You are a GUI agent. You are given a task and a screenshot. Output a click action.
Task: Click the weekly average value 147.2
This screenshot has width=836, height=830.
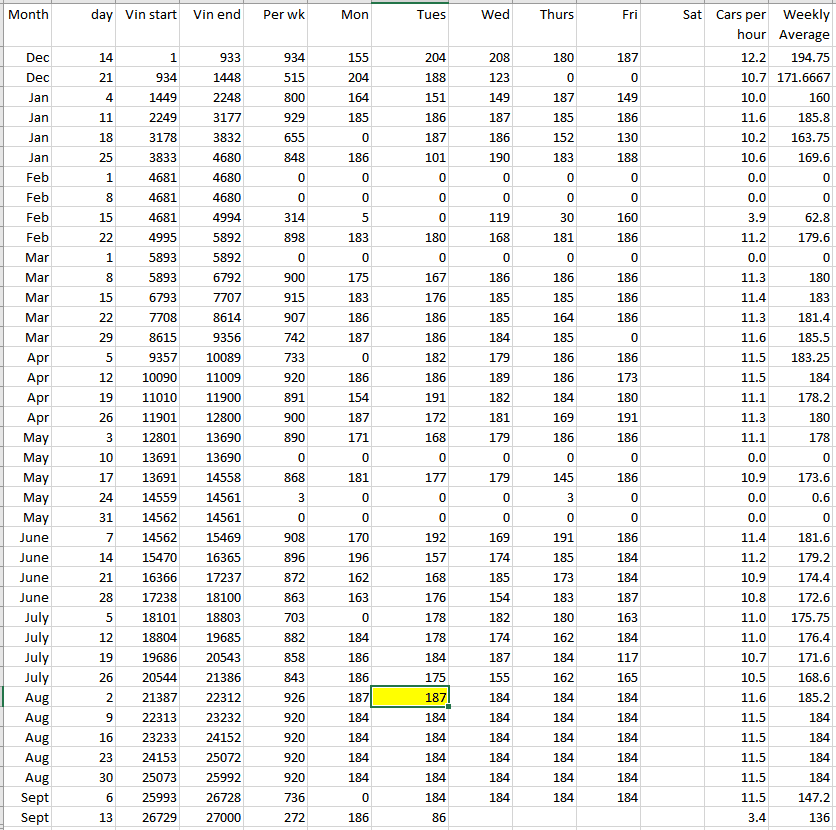click(804, 797)
